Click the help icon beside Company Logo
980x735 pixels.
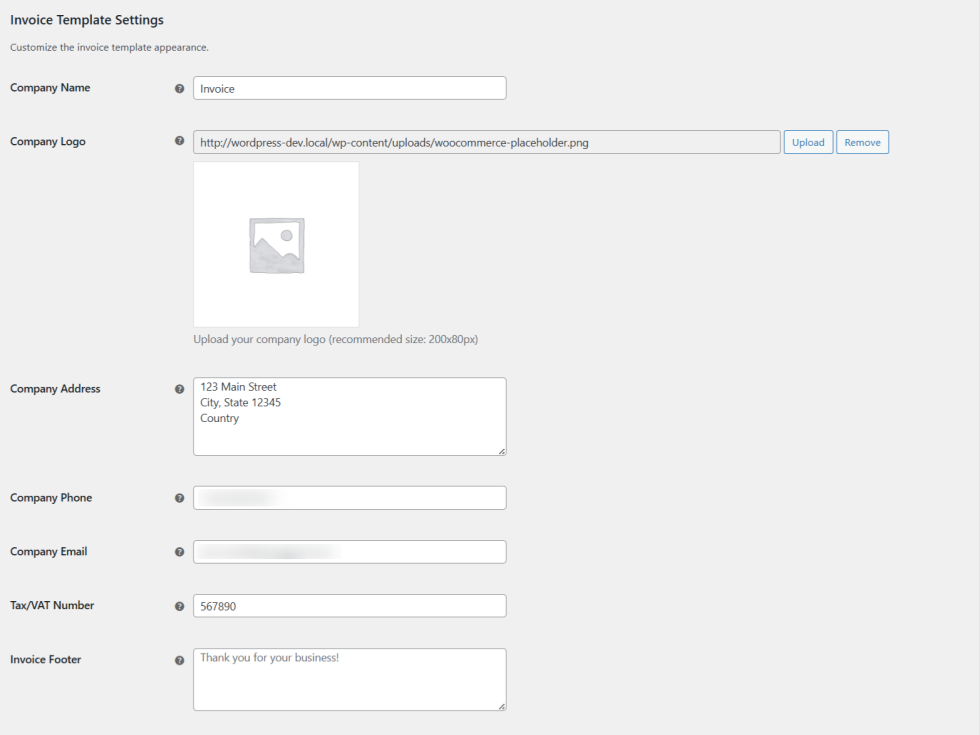click(180, 142)
